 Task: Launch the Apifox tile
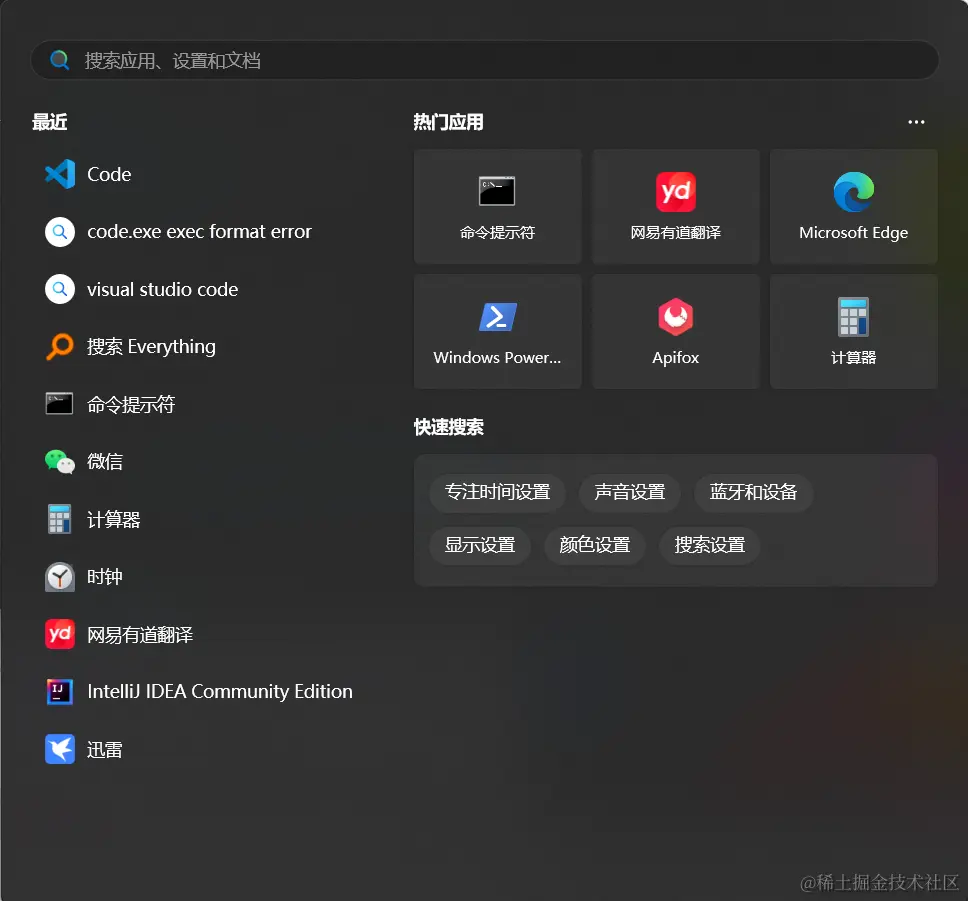(x=675, y=332)
